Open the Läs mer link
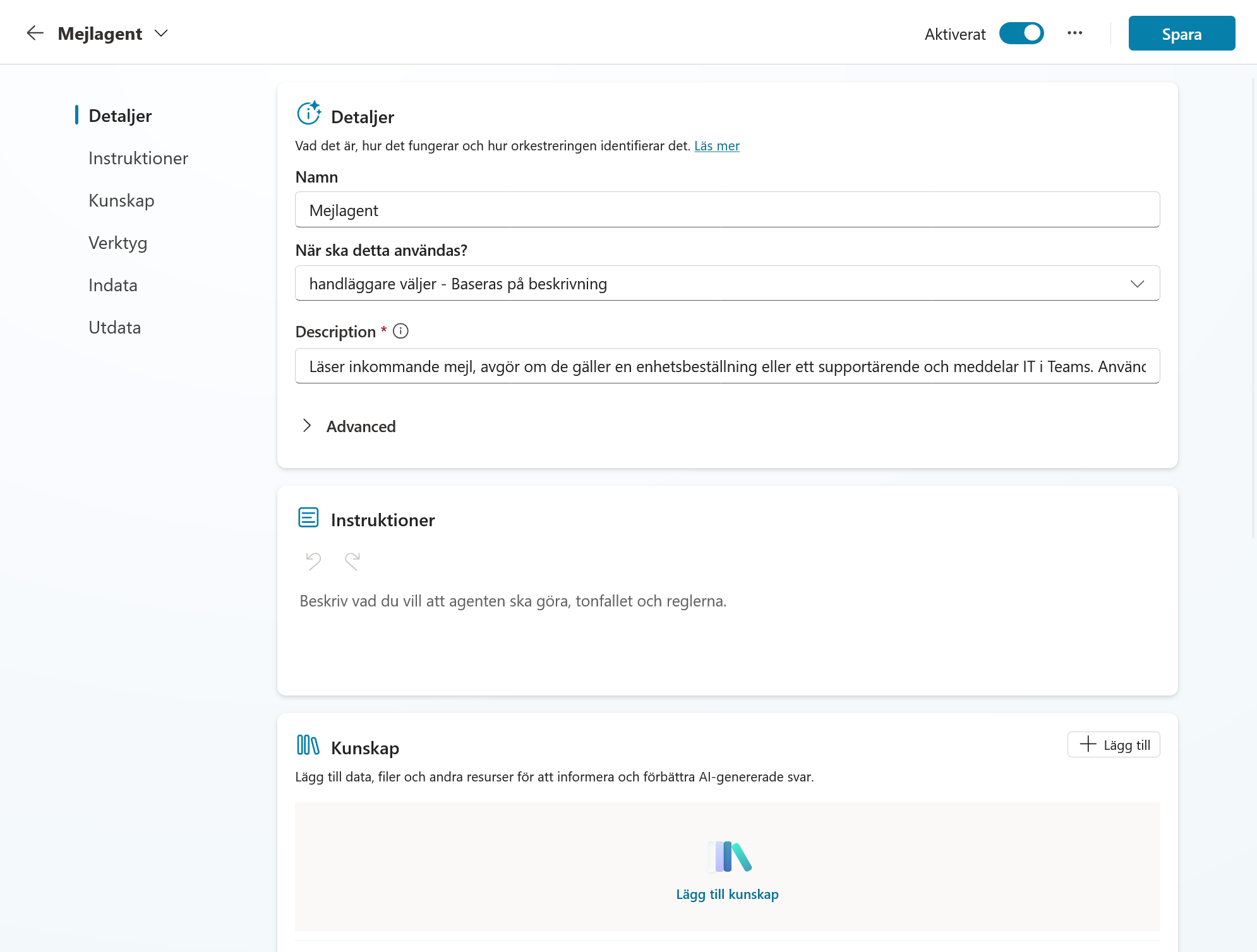 [x=717, y=145]
